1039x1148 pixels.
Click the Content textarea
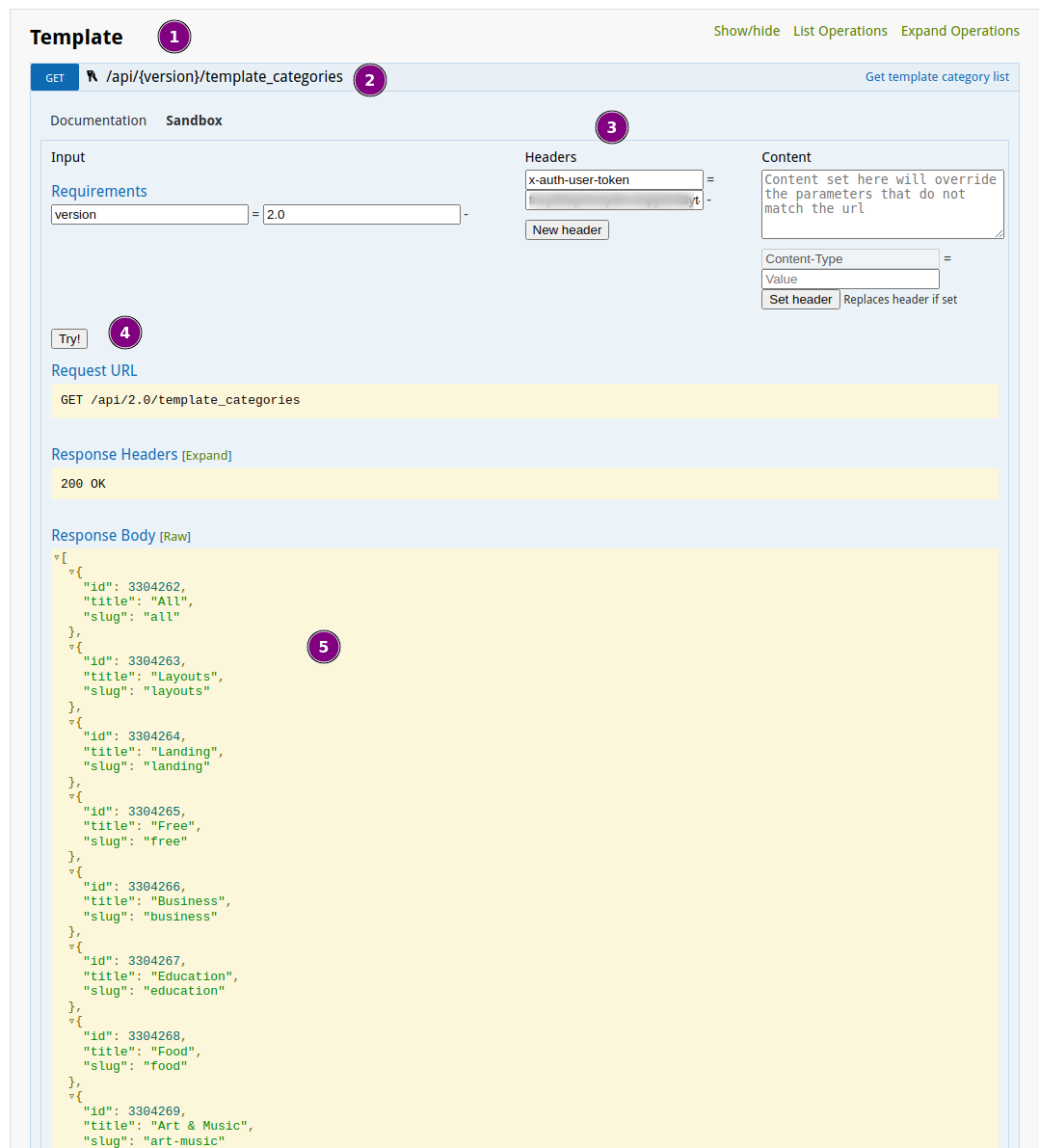(882, 204)
